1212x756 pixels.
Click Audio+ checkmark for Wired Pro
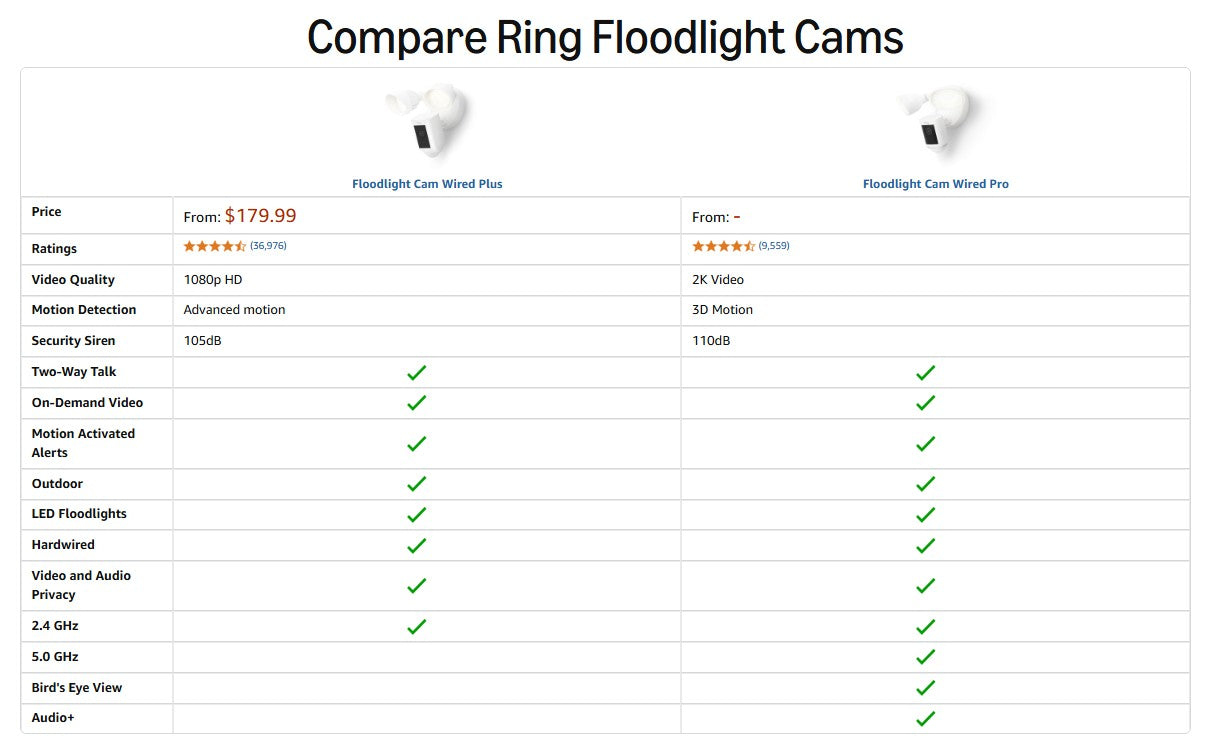pyautogui.click(x=925, y=718)
